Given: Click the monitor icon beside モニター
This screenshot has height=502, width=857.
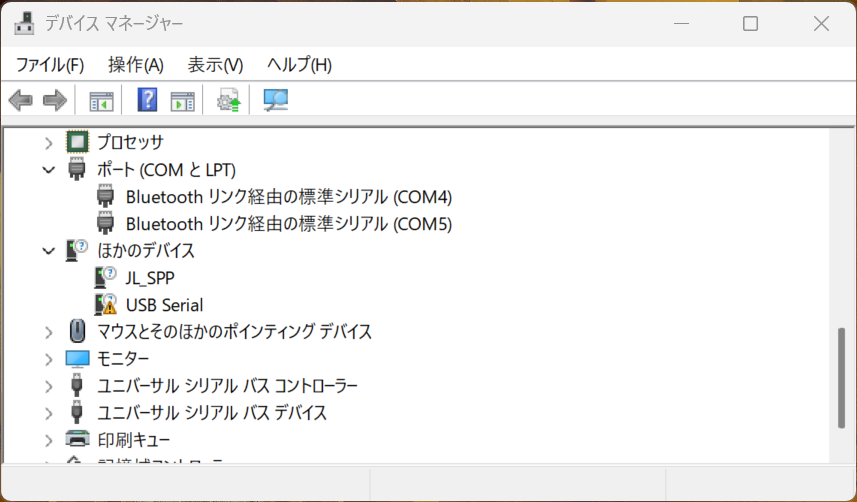Looking at the screenshot, I should click(77, 359).
